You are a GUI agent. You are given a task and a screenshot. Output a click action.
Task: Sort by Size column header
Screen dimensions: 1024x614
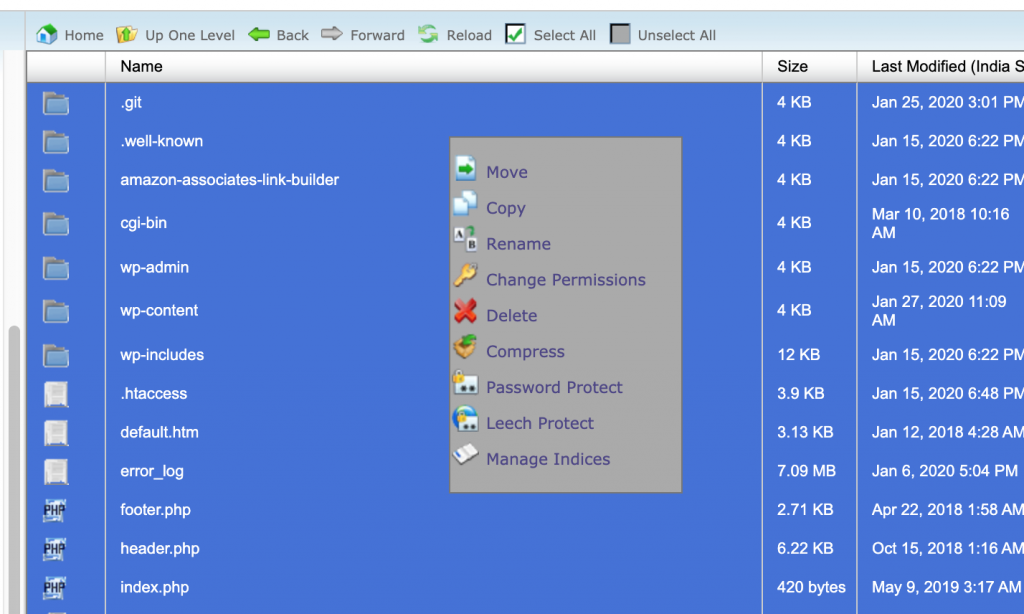point(792,66)
